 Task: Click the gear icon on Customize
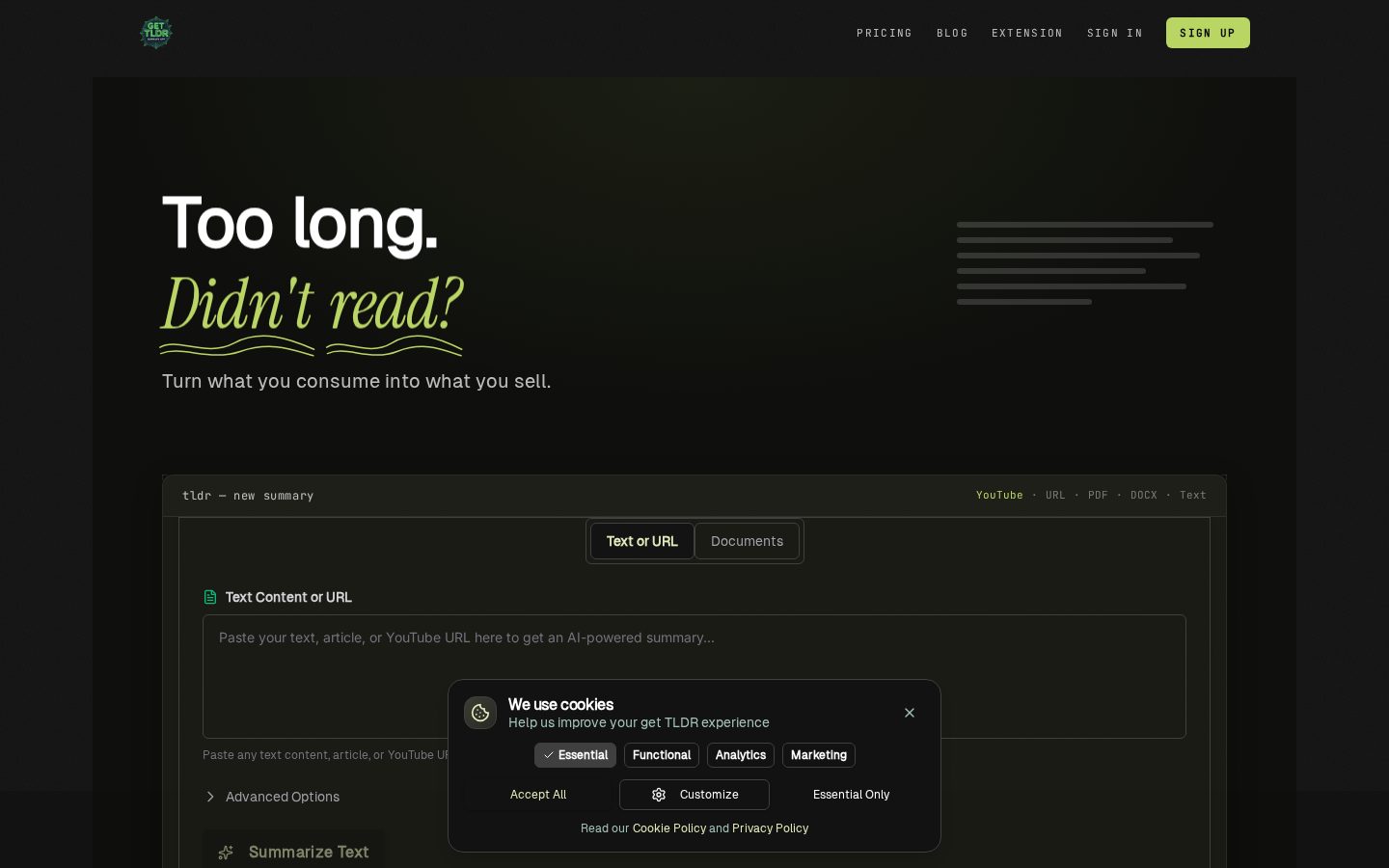click(659, 795)
